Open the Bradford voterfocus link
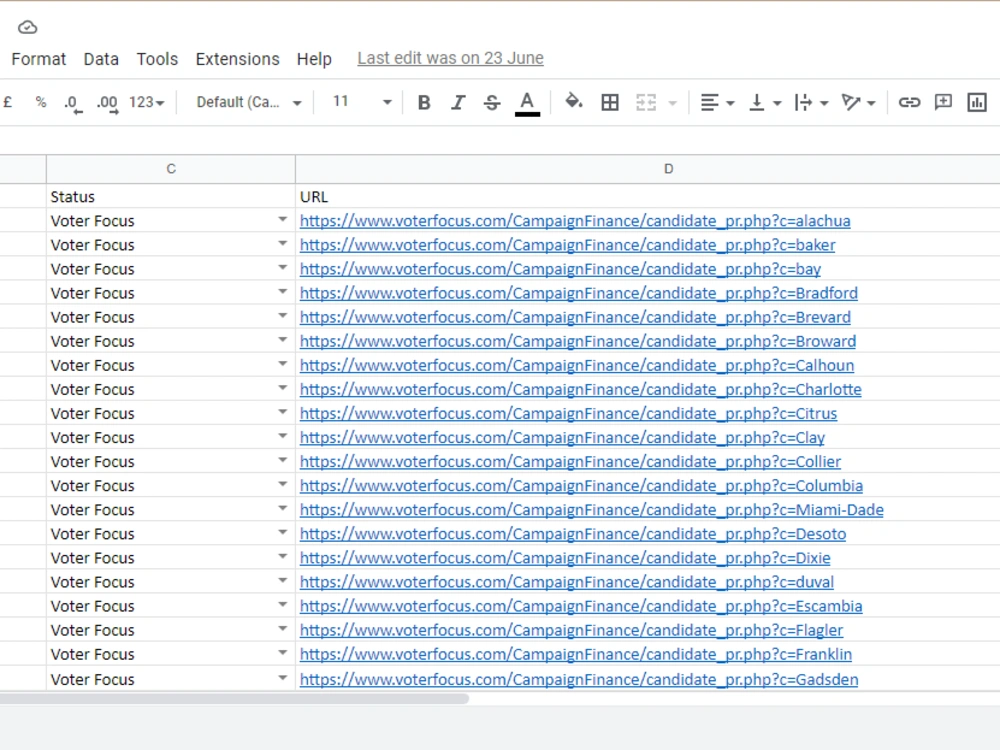This screenshot has width=1000, height=750. pos(578,293)
